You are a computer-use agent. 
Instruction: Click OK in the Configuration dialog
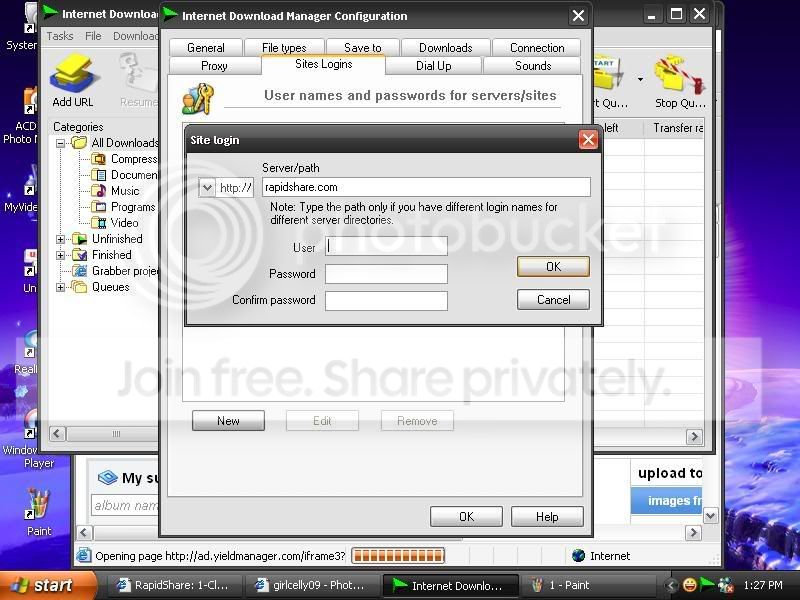466,516
